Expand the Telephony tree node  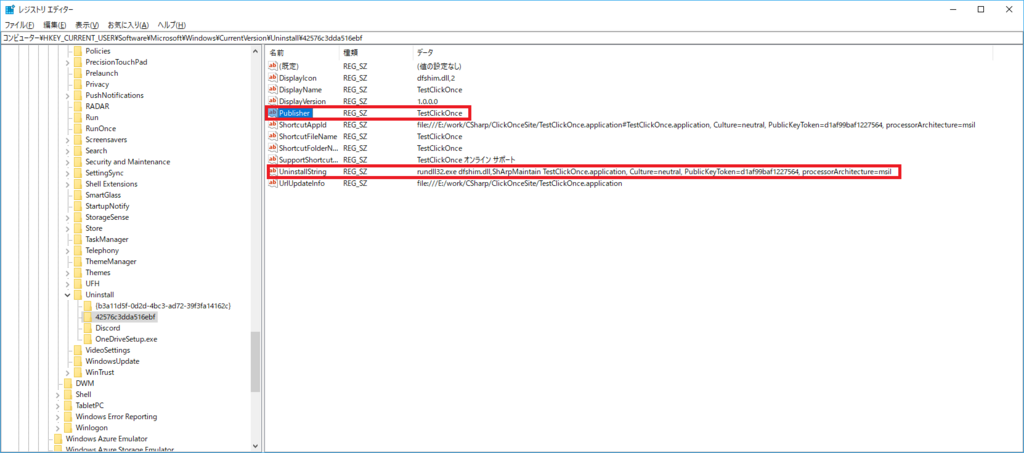[x=69, y=251]
